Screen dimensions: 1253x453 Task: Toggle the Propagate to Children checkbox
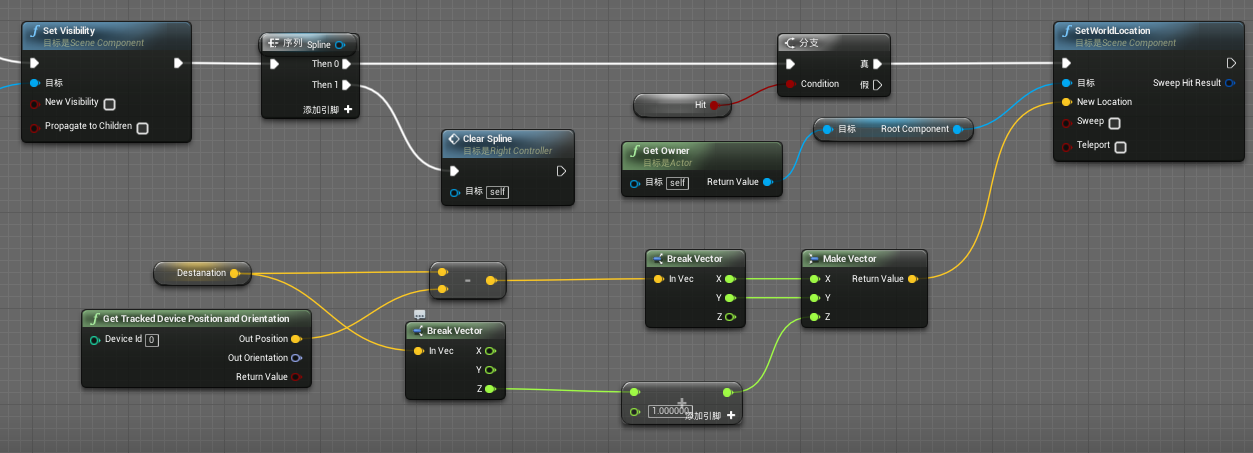(x=142, y=128)
